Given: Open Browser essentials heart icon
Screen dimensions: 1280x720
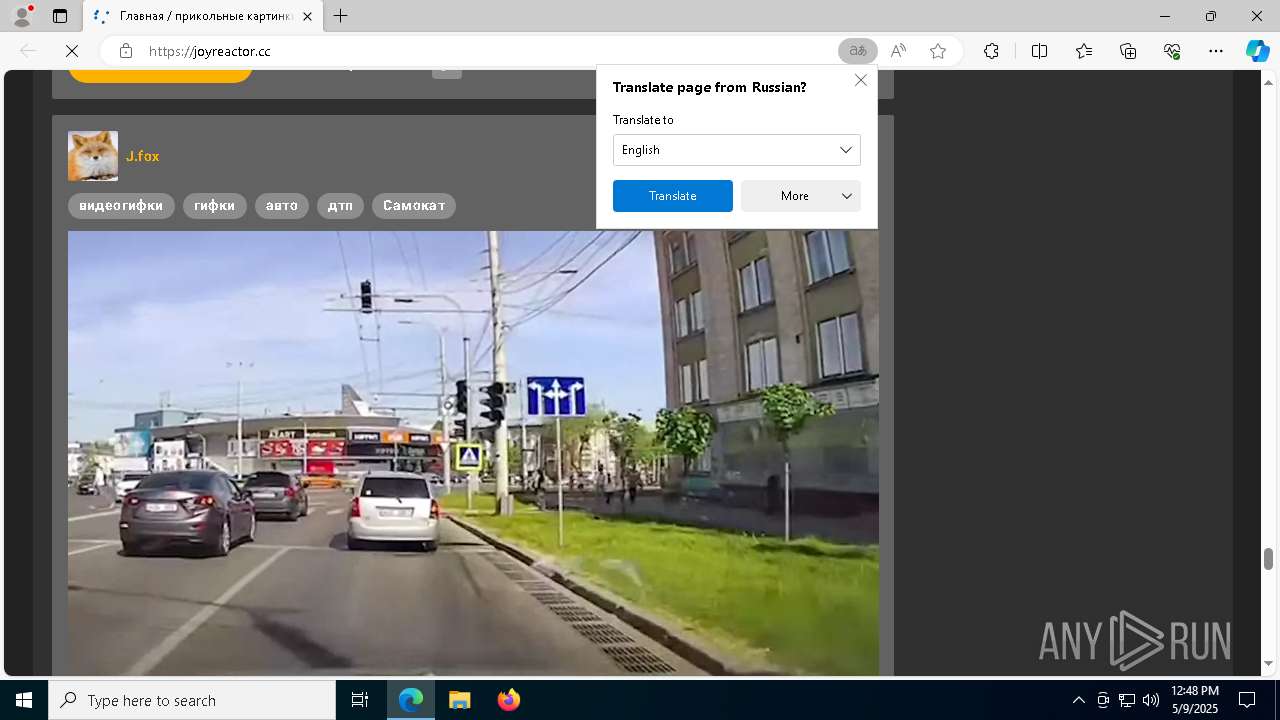Looking at the screenshot, I should 1172,51.
